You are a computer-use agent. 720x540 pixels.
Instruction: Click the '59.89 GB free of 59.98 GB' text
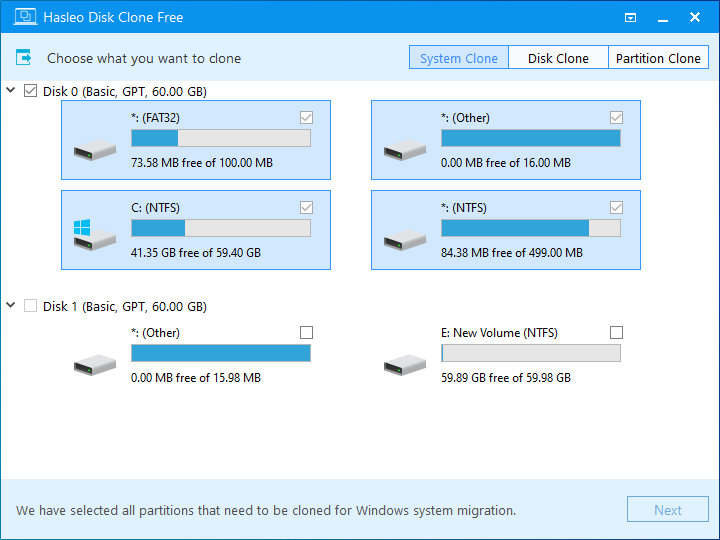[x=506, y=377]
